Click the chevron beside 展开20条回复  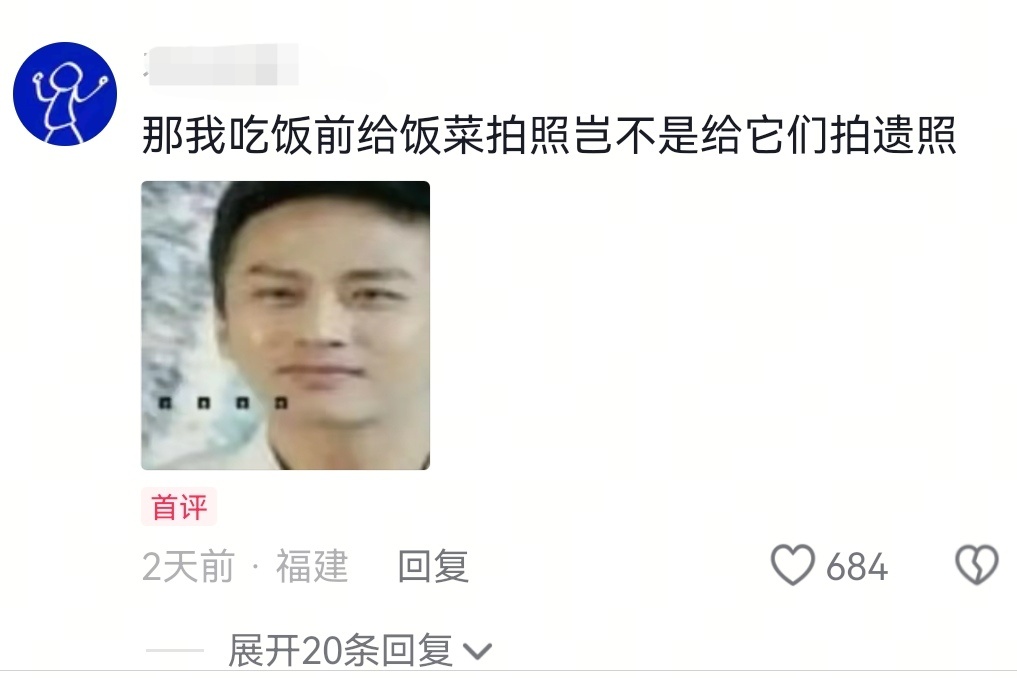click(477, 651)
